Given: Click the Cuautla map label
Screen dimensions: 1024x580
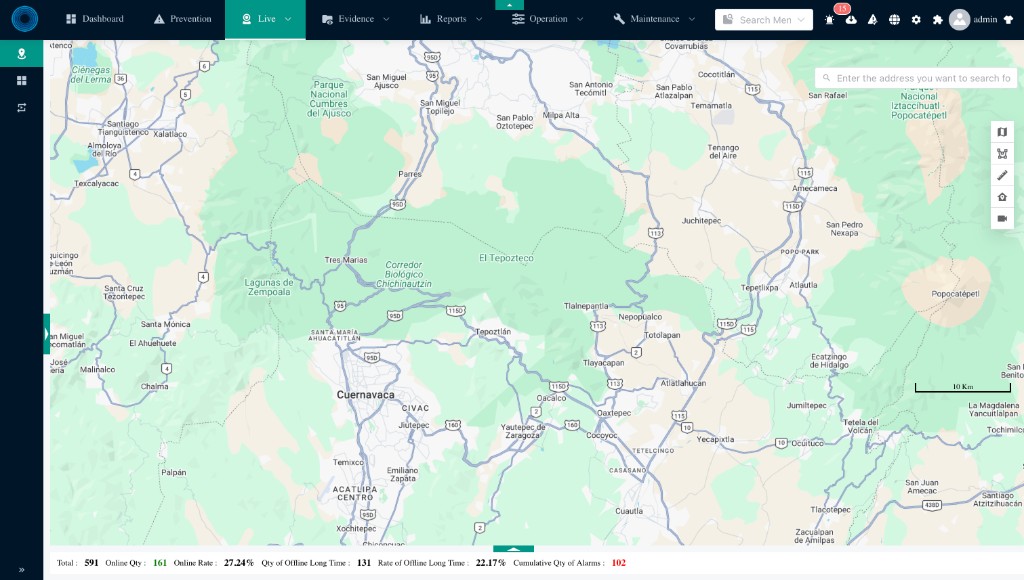Looking at the screenshot, I should pyautogui.click(x=629, y=511).
